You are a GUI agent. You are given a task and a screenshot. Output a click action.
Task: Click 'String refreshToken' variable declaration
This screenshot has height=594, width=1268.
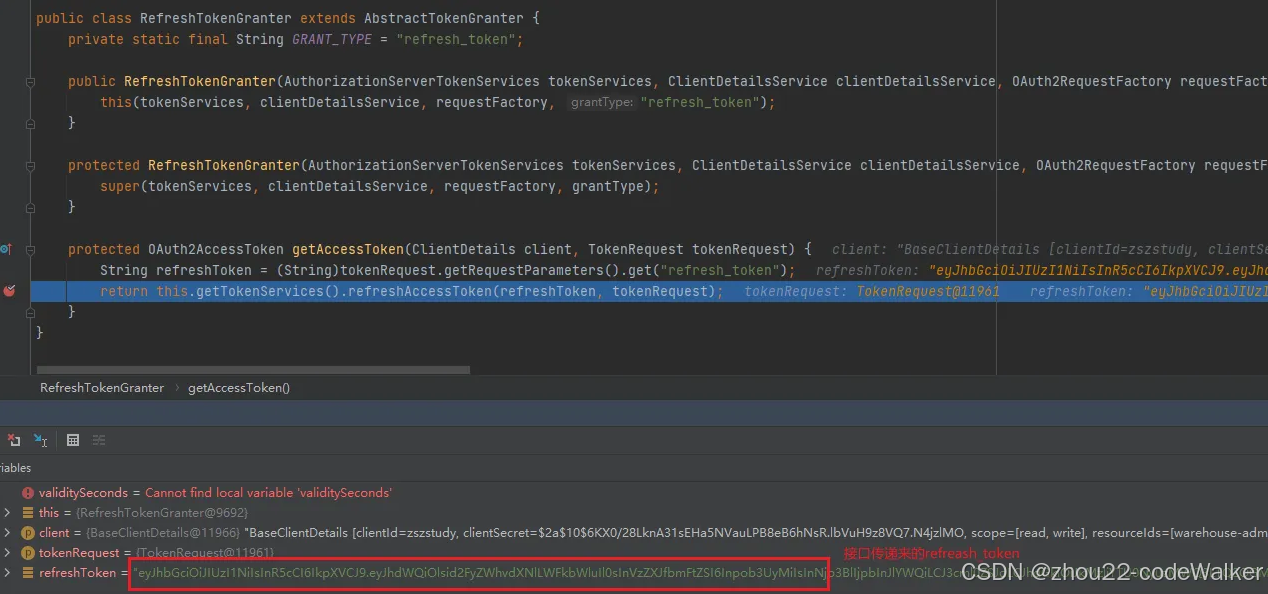click(x=172, y=270)
